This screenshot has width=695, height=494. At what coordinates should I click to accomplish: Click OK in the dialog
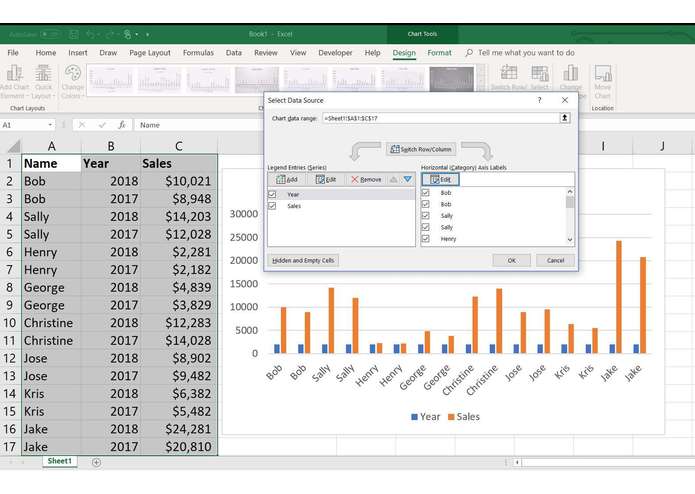pos(511,261)
